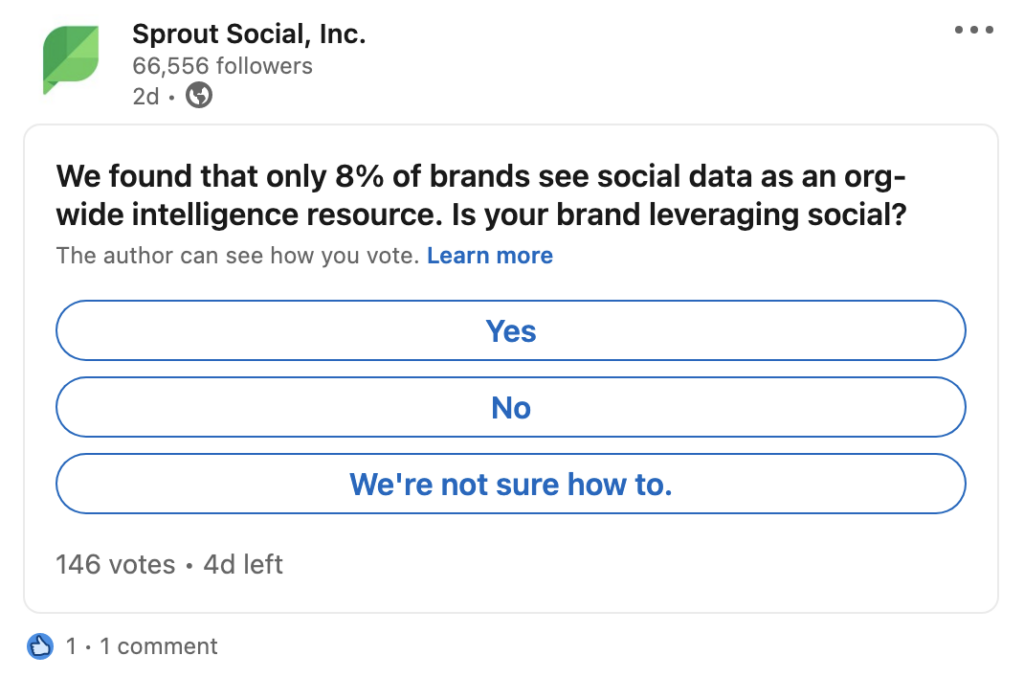Select the globe icon beside the timestamp
The height and width of the screenshot is (678, 1024).
(x=197, y=97)
